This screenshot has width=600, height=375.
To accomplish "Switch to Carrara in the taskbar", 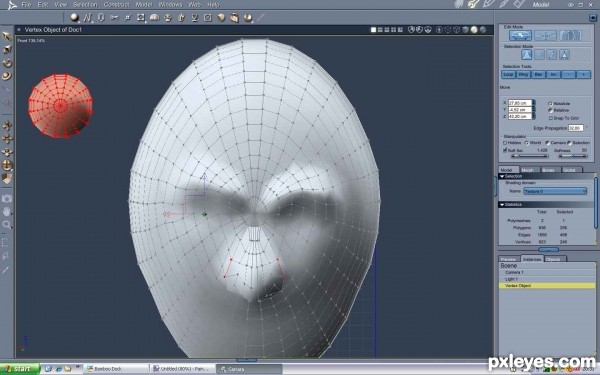I will (x=249, y=369).
